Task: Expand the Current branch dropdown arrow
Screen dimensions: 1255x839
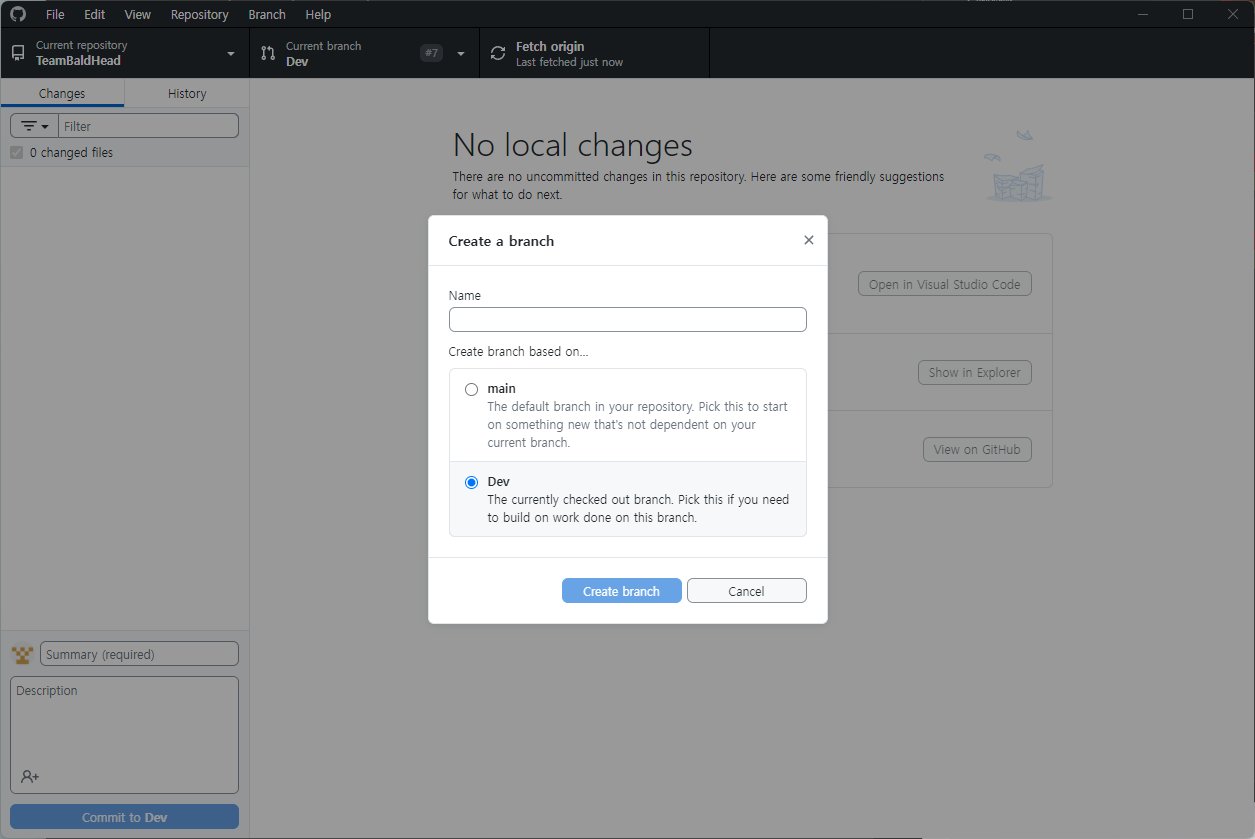Action: [x=461, y=54]
